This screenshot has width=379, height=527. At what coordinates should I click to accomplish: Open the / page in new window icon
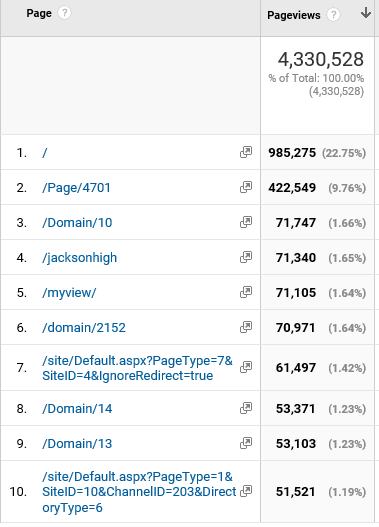(246, 152)
